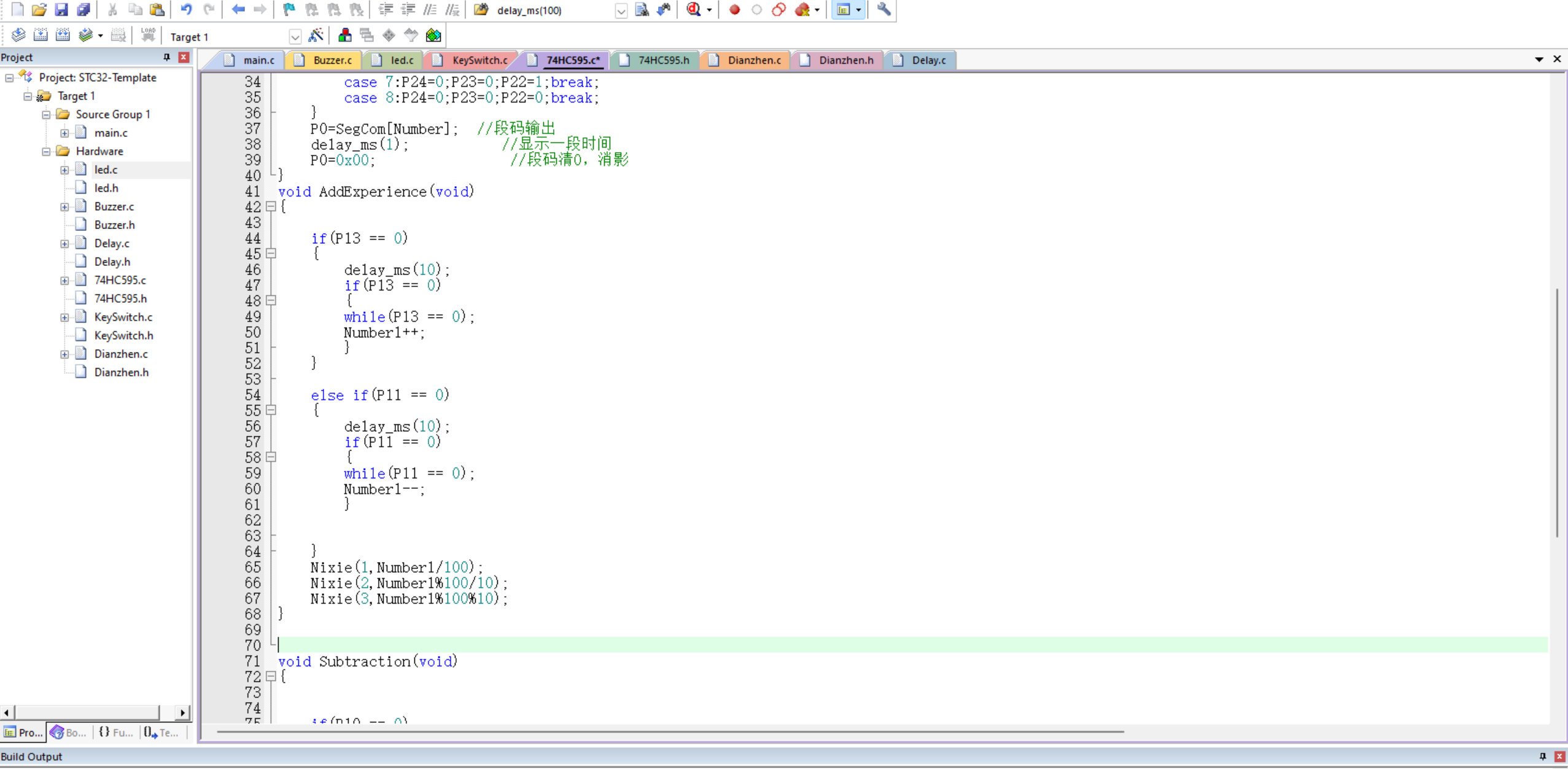Viewport: 1568px width, 769px height.
Task: Click the vertical scrollbar of the editor
Action: [x=1556, y=412]
